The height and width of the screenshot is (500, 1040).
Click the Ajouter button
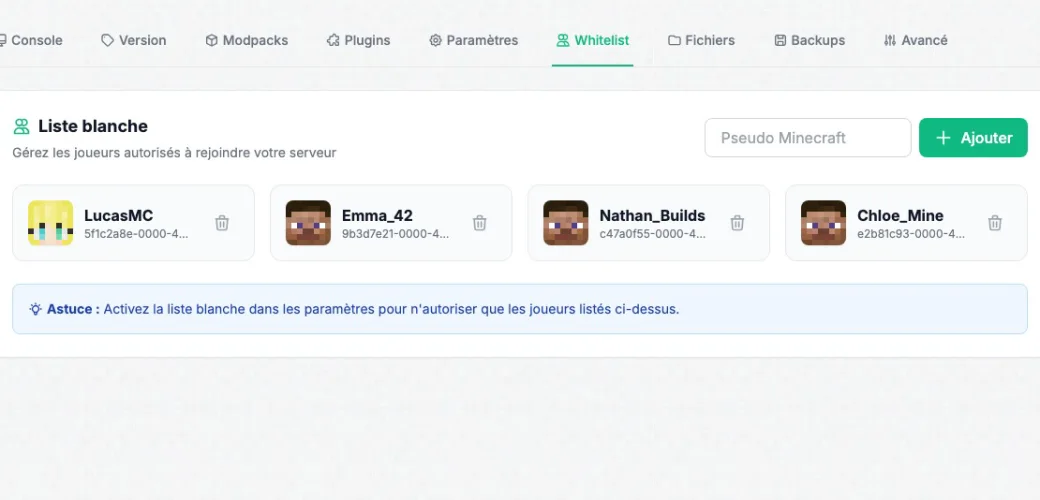click(x=973, y=138)
